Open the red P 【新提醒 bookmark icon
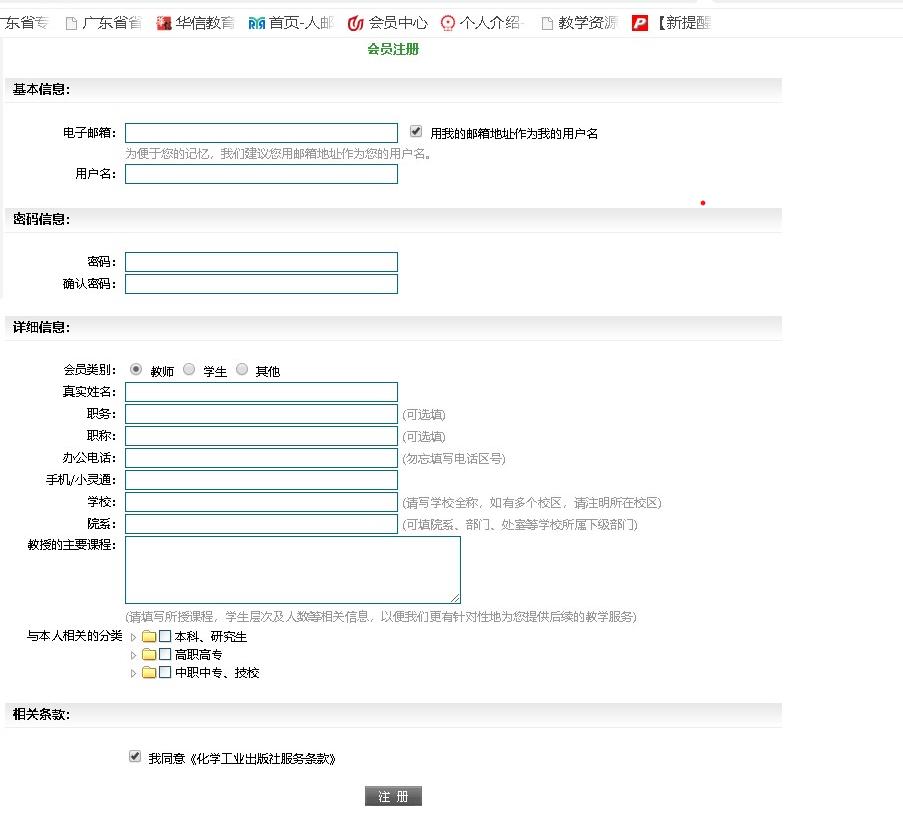Screen dimensions: 903x828 638,22
